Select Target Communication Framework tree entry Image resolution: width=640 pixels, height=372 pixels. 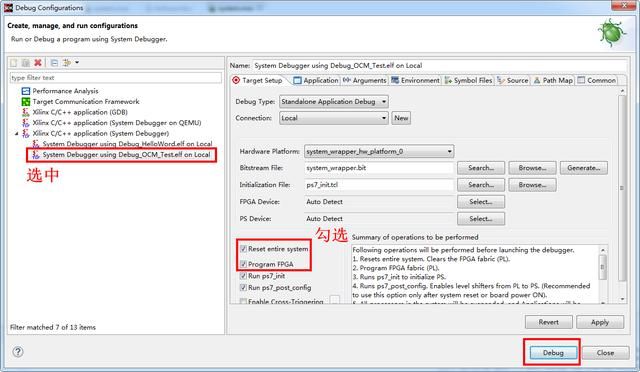pos(86,101)
